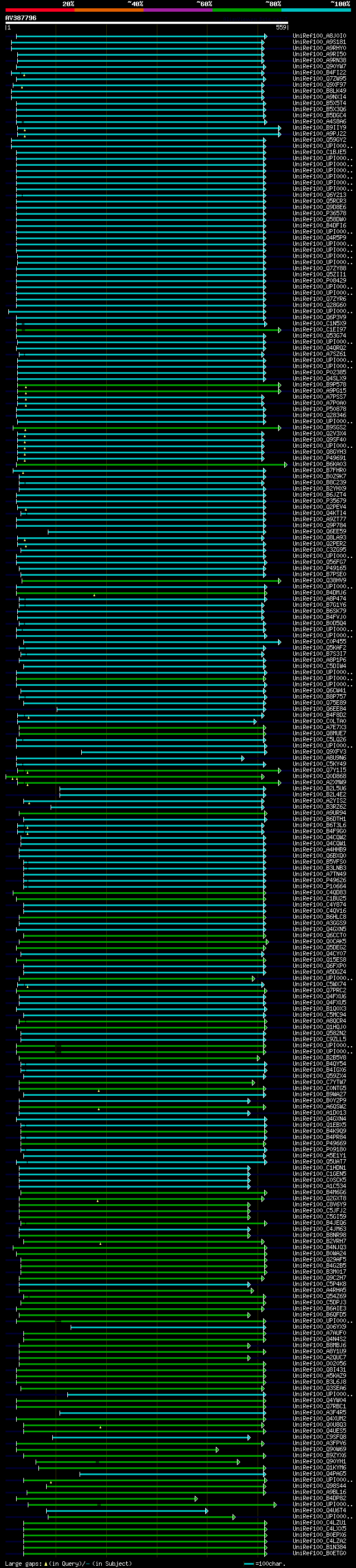This screenshot has width=356, height=1568.
Task: Click label UniRef100_Q5RCR3
Action: (319, 201)
